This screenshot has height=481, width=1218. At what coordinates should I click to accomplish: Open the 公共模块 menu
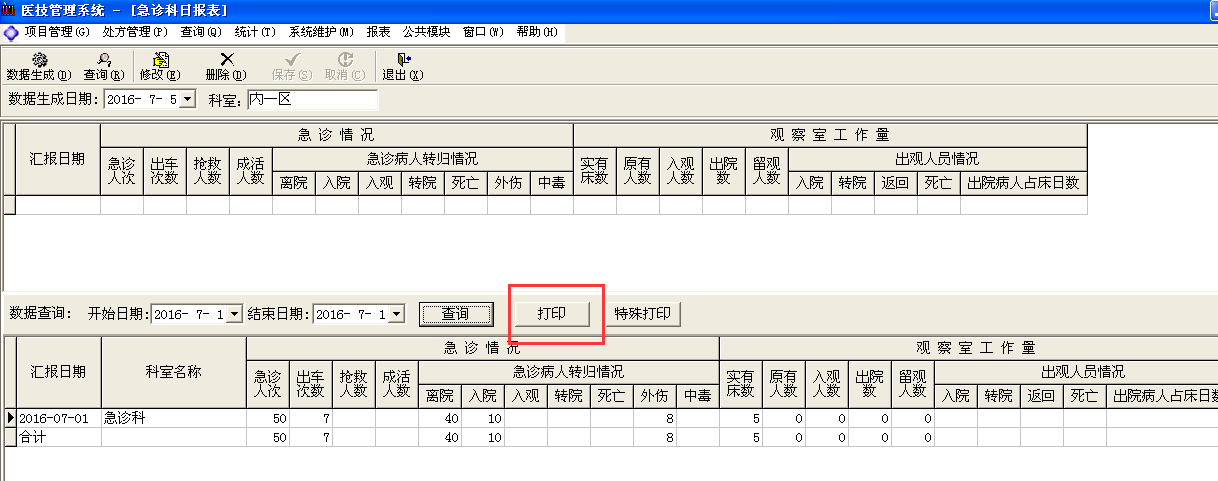coord(427,32)
